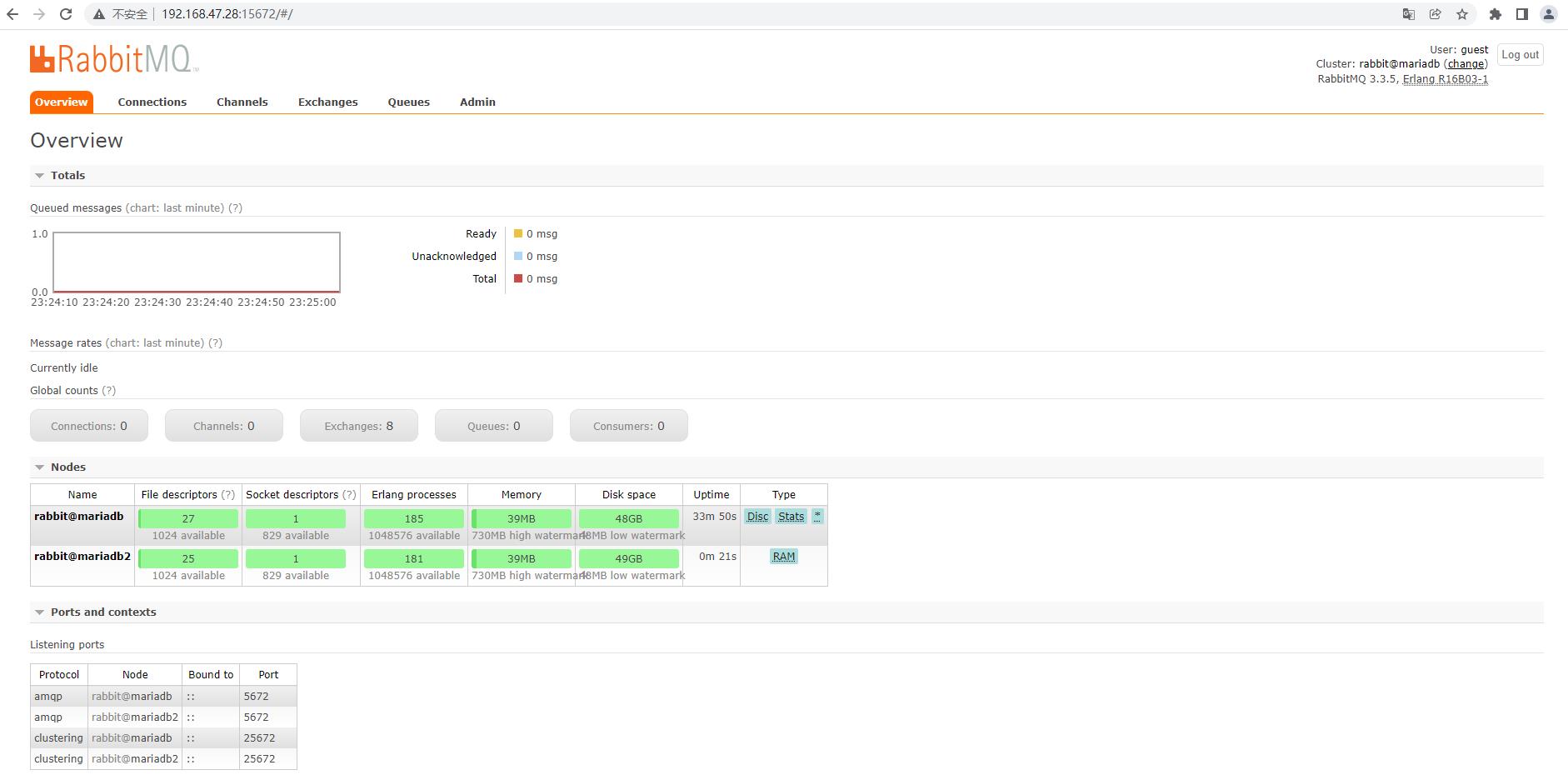
Task: Click uptime value 33m 50s
Action: pos(715,517)
